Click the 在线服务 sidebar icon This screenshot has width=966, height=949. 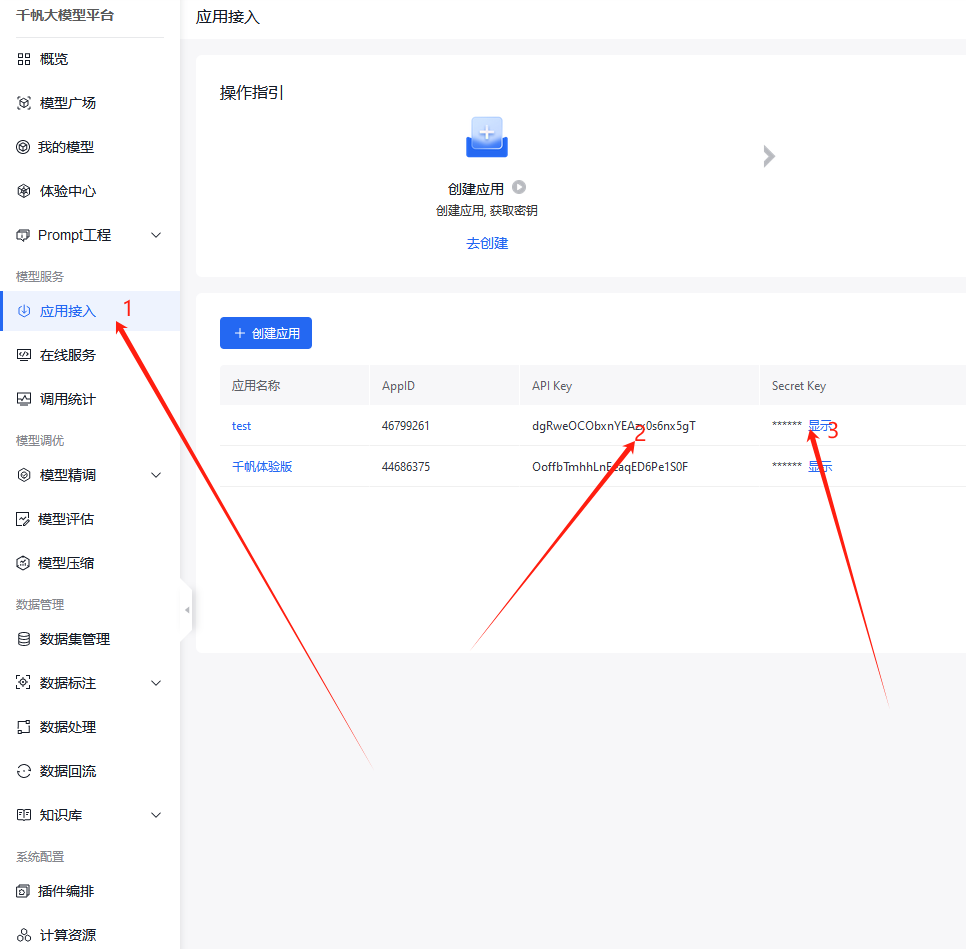24,355
